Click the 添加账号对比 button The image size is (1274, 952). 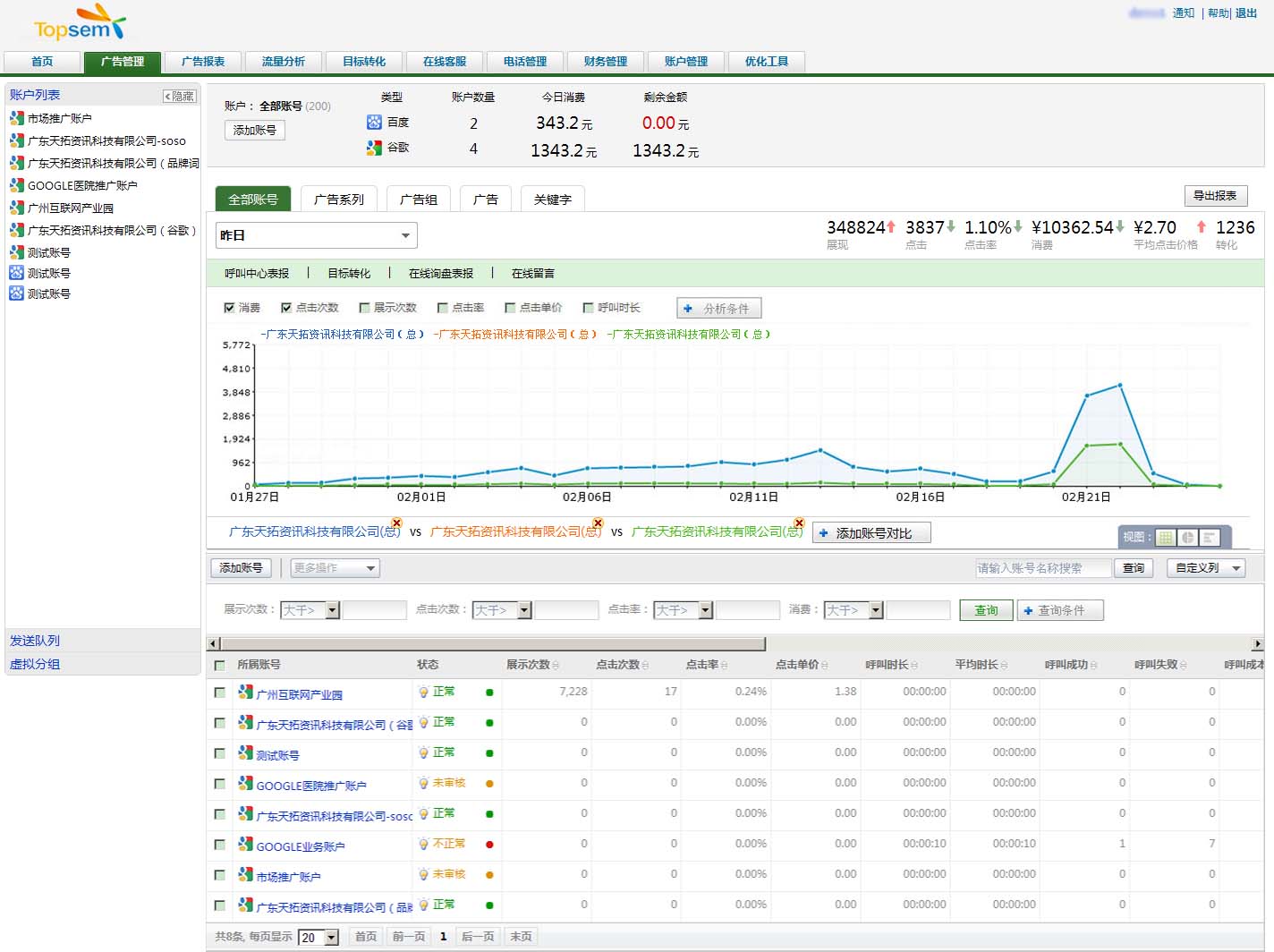(871, 533)
